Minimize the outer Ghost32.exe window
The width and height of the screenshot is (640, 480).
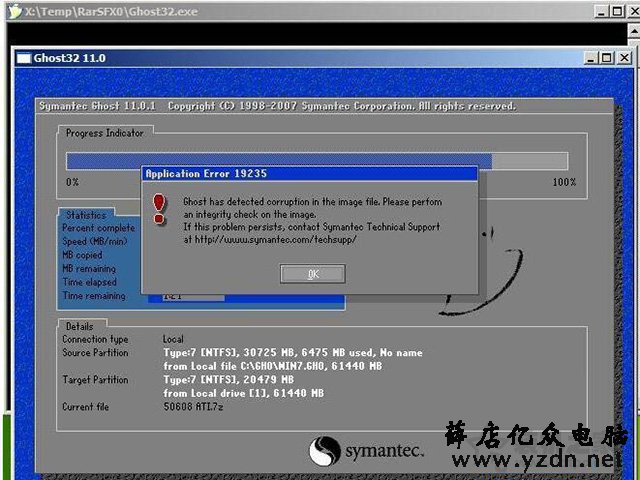pyautogui.click(x=601, y=11)
